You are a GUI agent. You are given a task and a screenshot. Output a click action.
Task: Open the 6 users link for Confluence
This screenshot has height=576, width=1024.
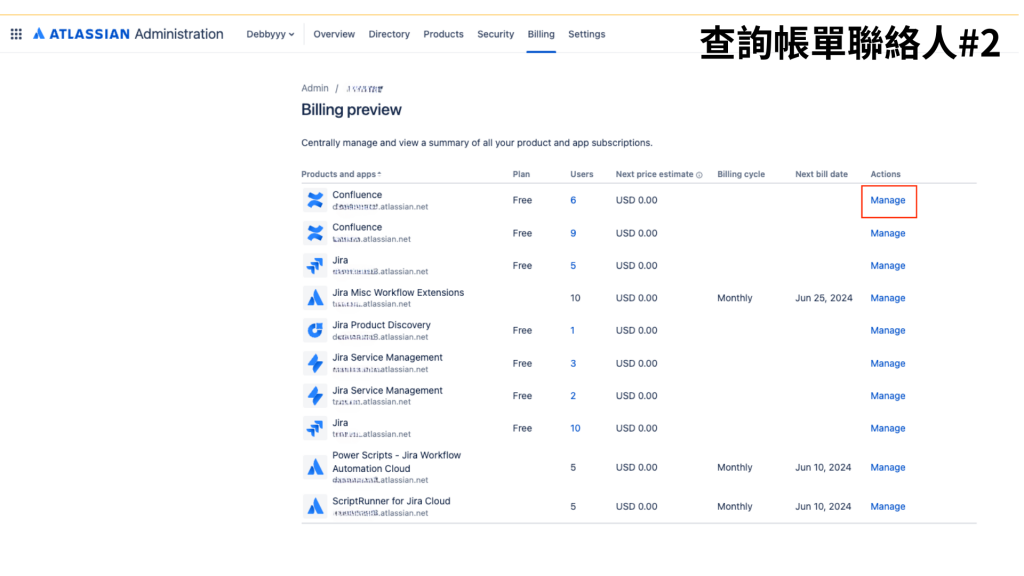pyautogui.click(x=573, y=200)
